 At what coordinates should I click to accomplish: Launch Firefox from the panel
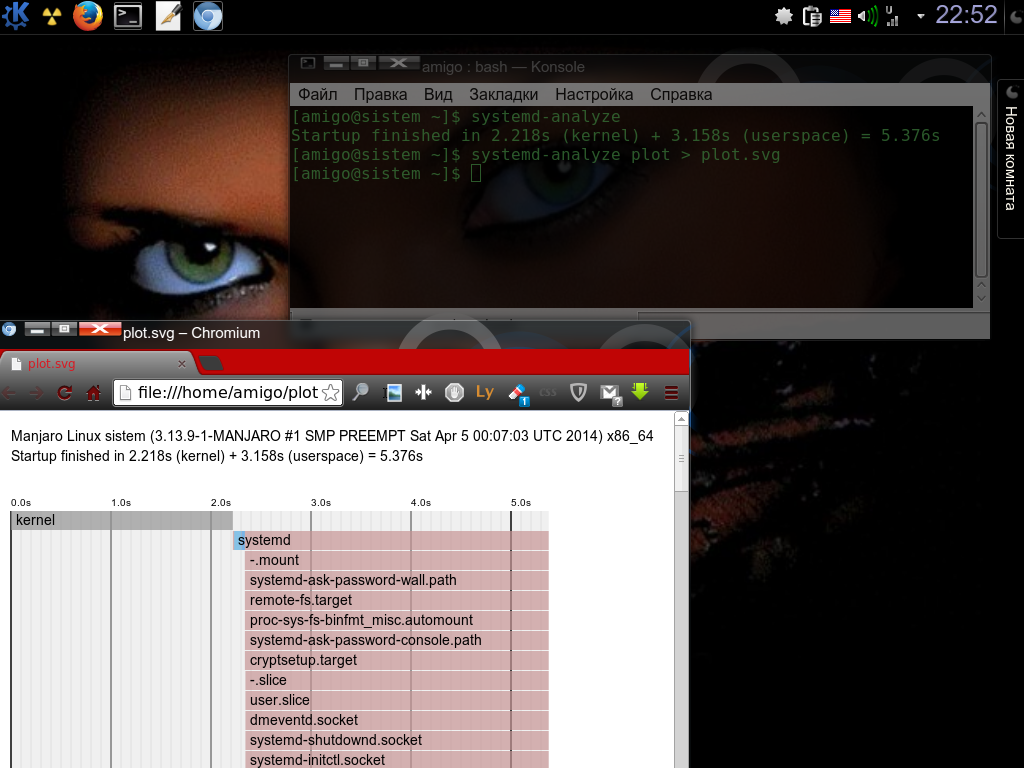pos(88,16)
